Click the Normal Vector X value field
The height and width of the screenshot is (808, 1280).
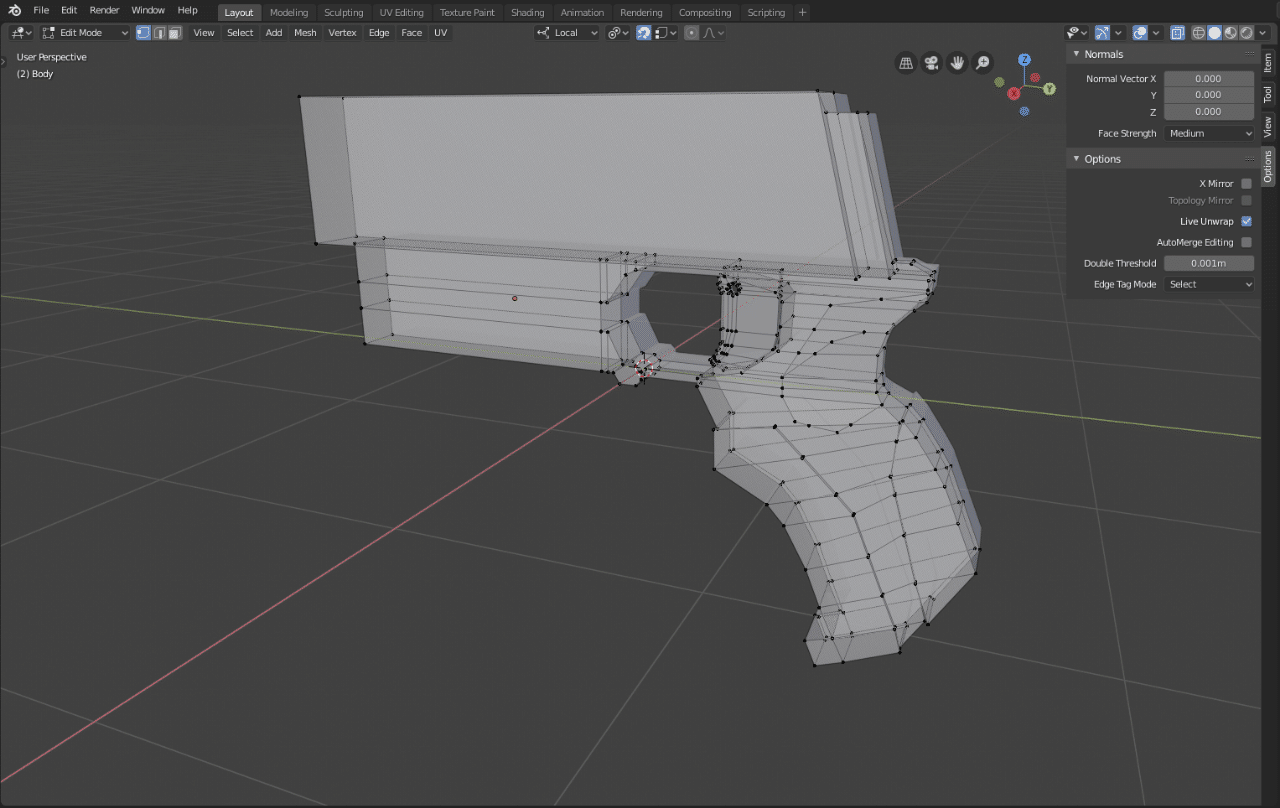pos(1209,78)
